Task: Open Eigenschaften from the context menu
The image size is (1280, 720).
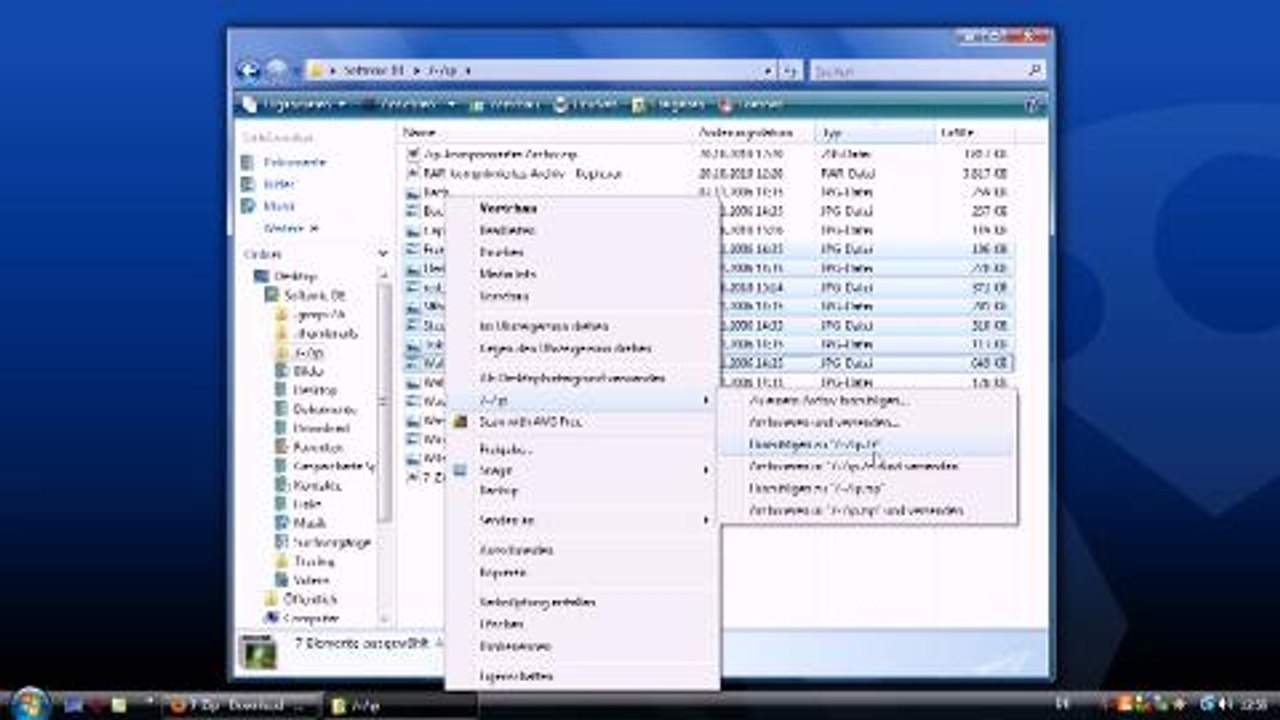Action: [x=581, y=676]
